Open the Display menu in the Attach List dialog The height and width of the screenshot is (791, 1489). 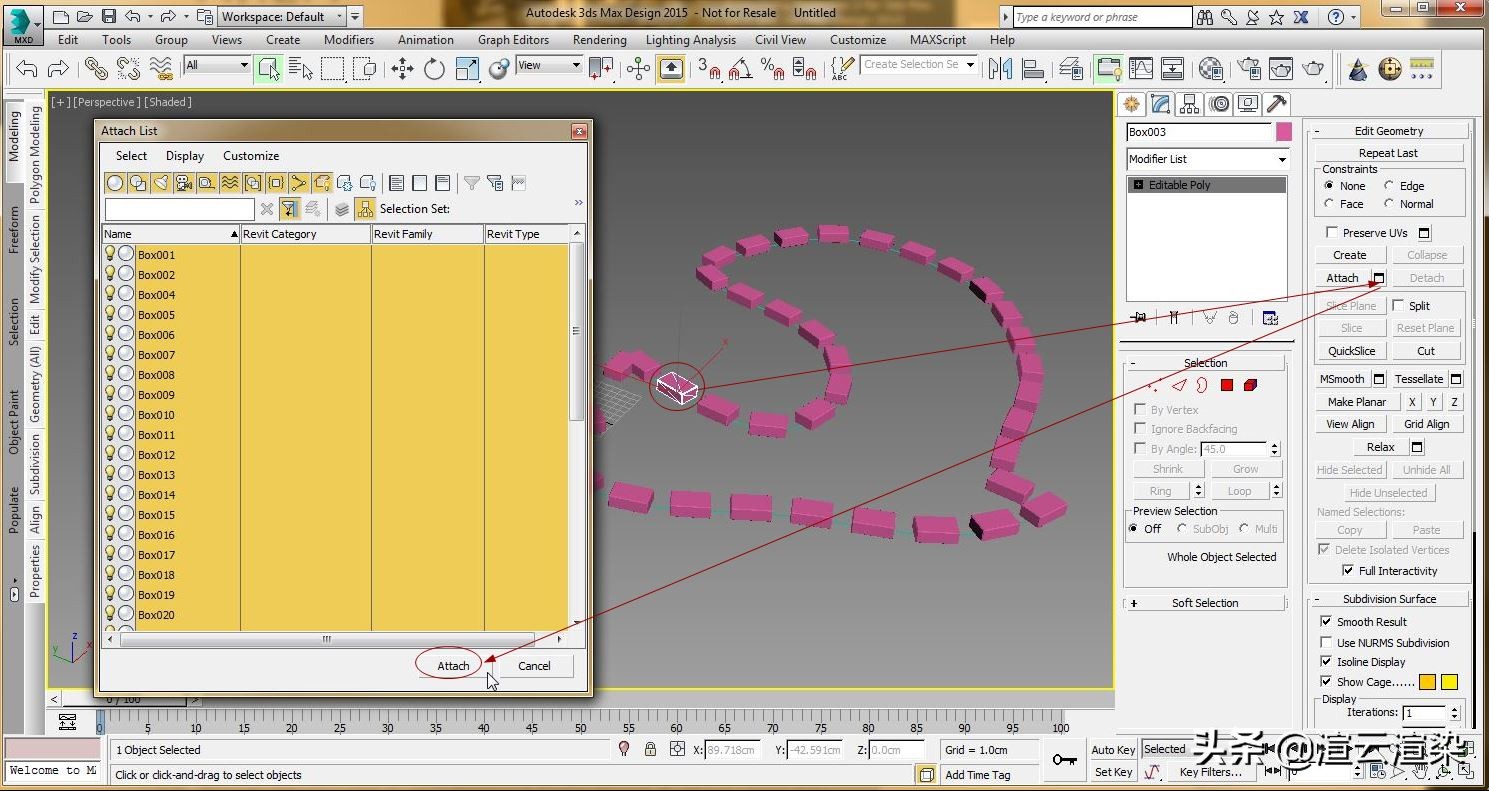[x=184, y=155]
